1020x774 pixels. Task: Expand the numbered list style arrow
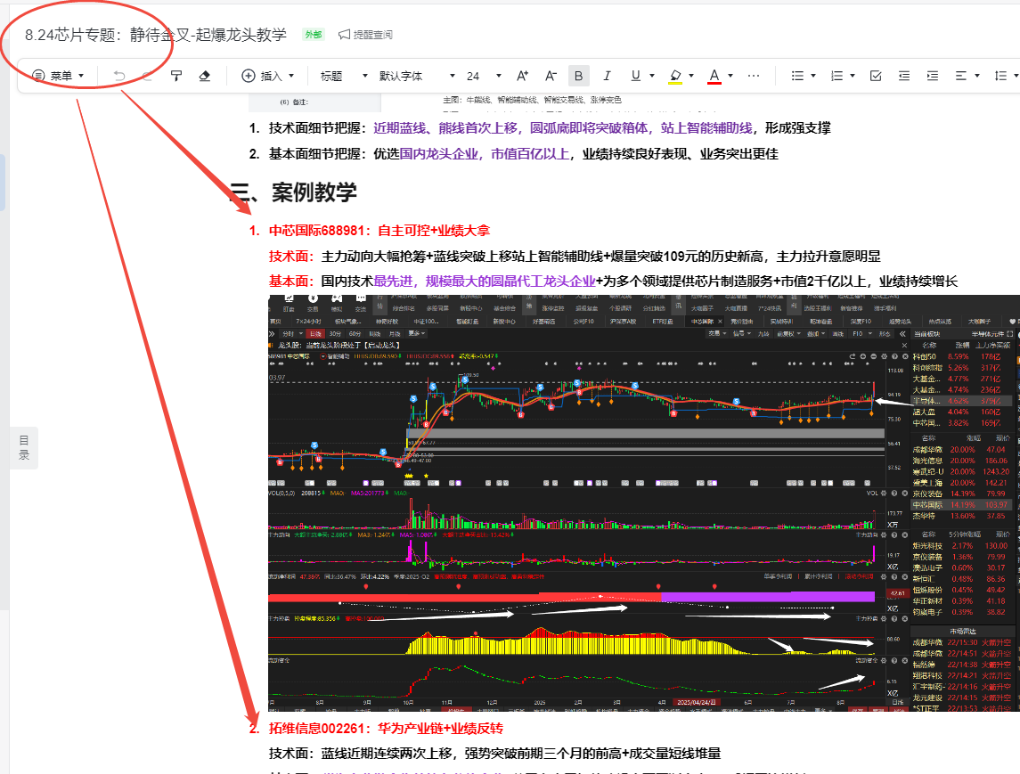tap(852, 76)
